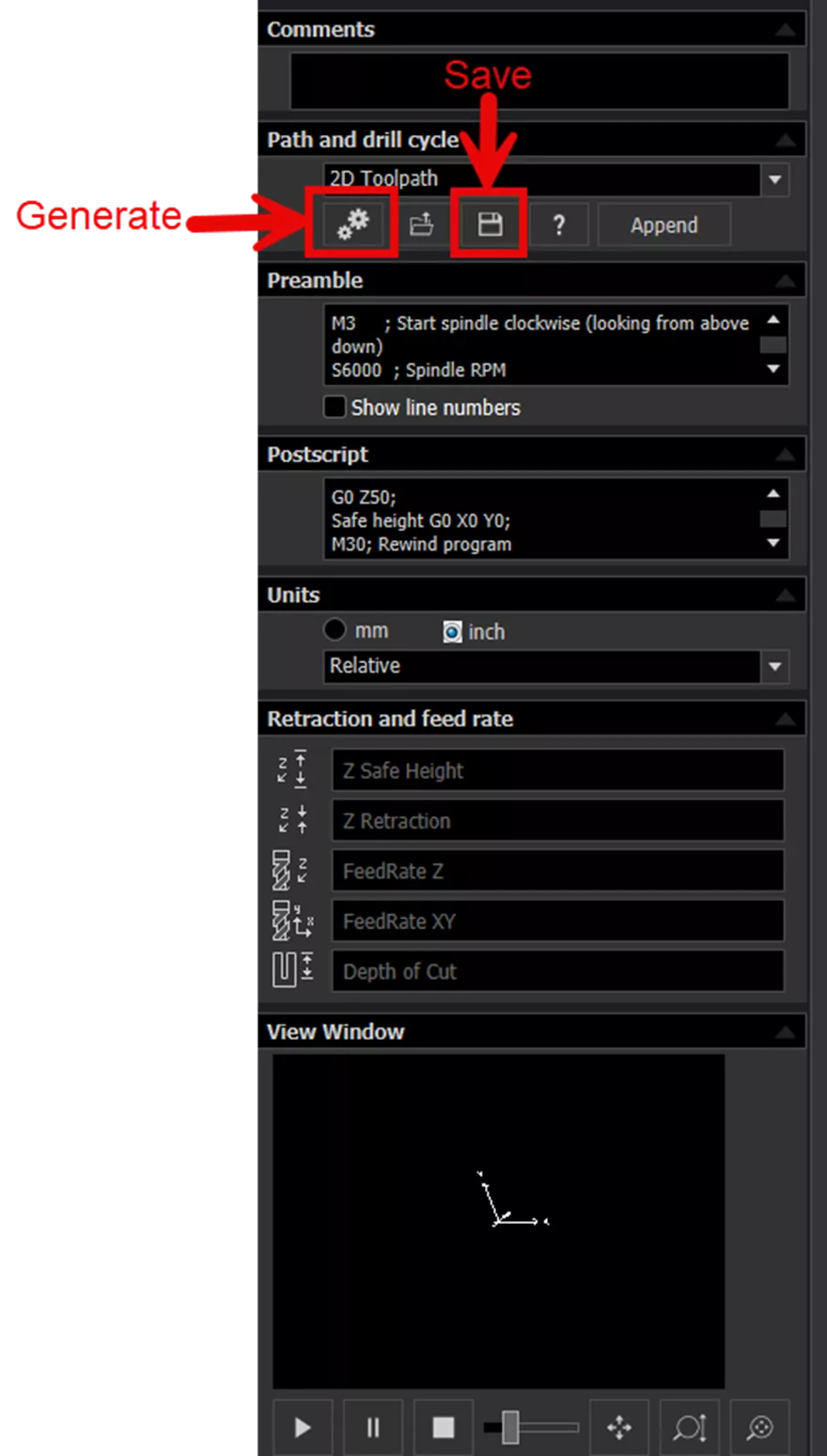Viewport: 827px width, 1456px height.
Task: Click the Z Retraction icon
Action: coord(292,818)
